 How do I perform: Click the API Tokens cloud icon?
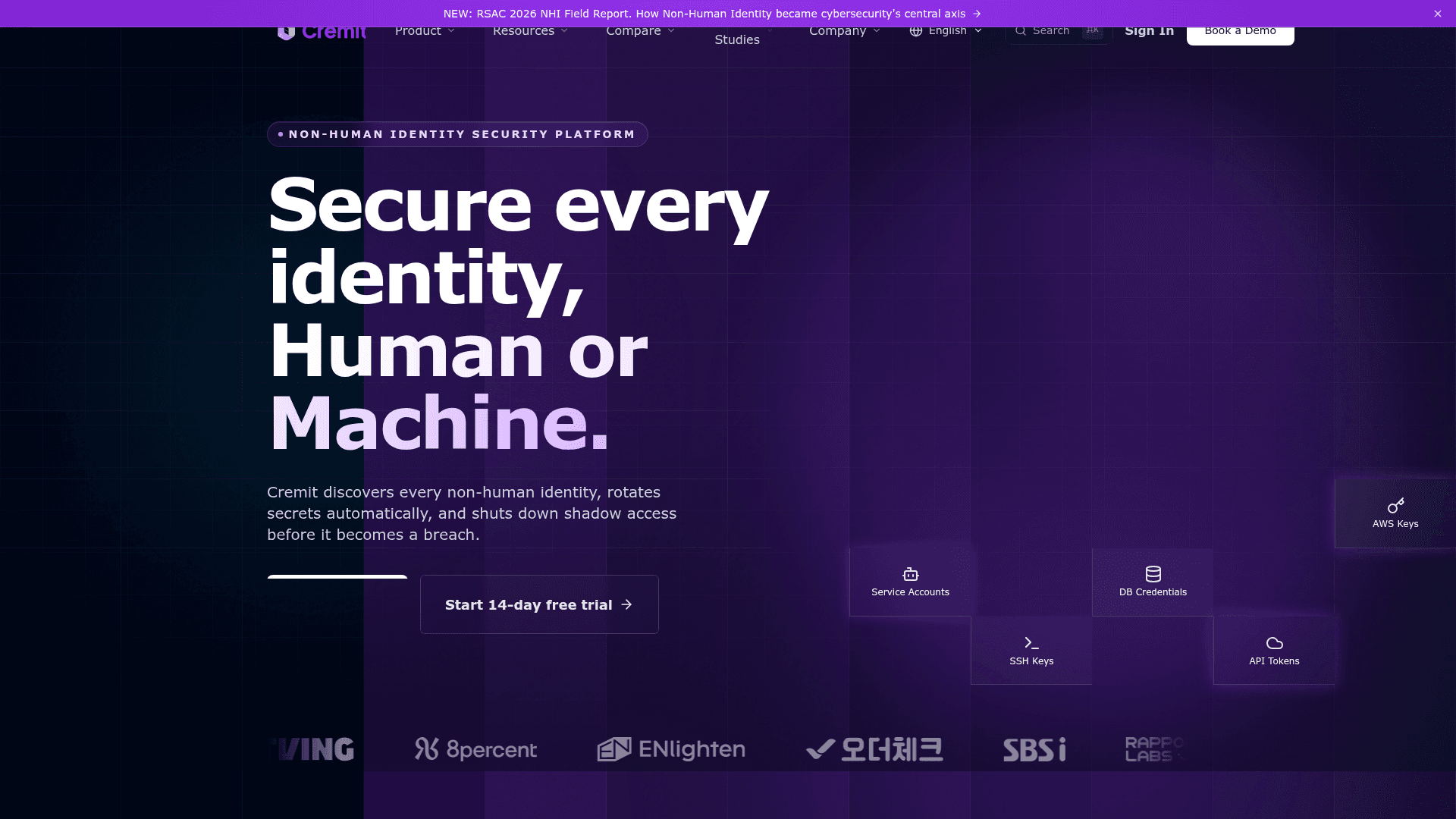pyautogui.click(x=1274, y=643)
